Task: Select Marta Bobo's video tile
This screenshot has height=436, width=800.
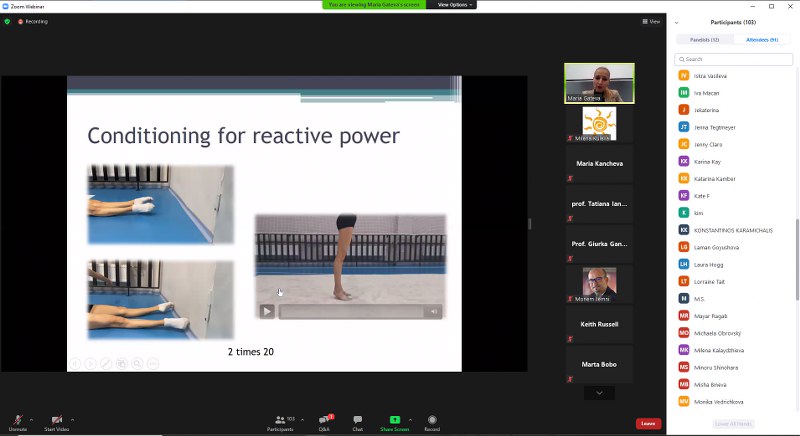Action: click(x=599, y=365)
